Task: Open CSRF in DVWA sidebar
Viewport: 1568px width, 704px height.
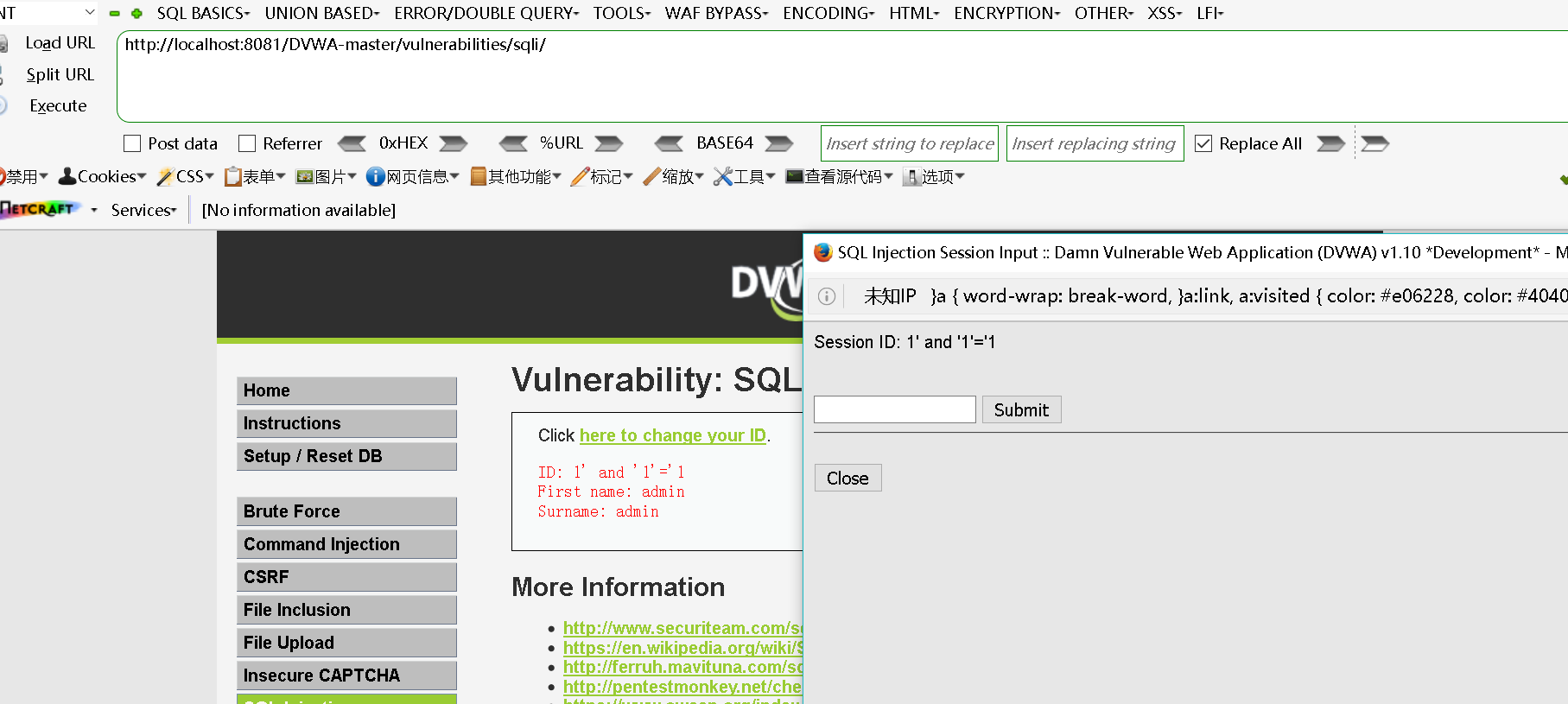Action: point(346,577)
